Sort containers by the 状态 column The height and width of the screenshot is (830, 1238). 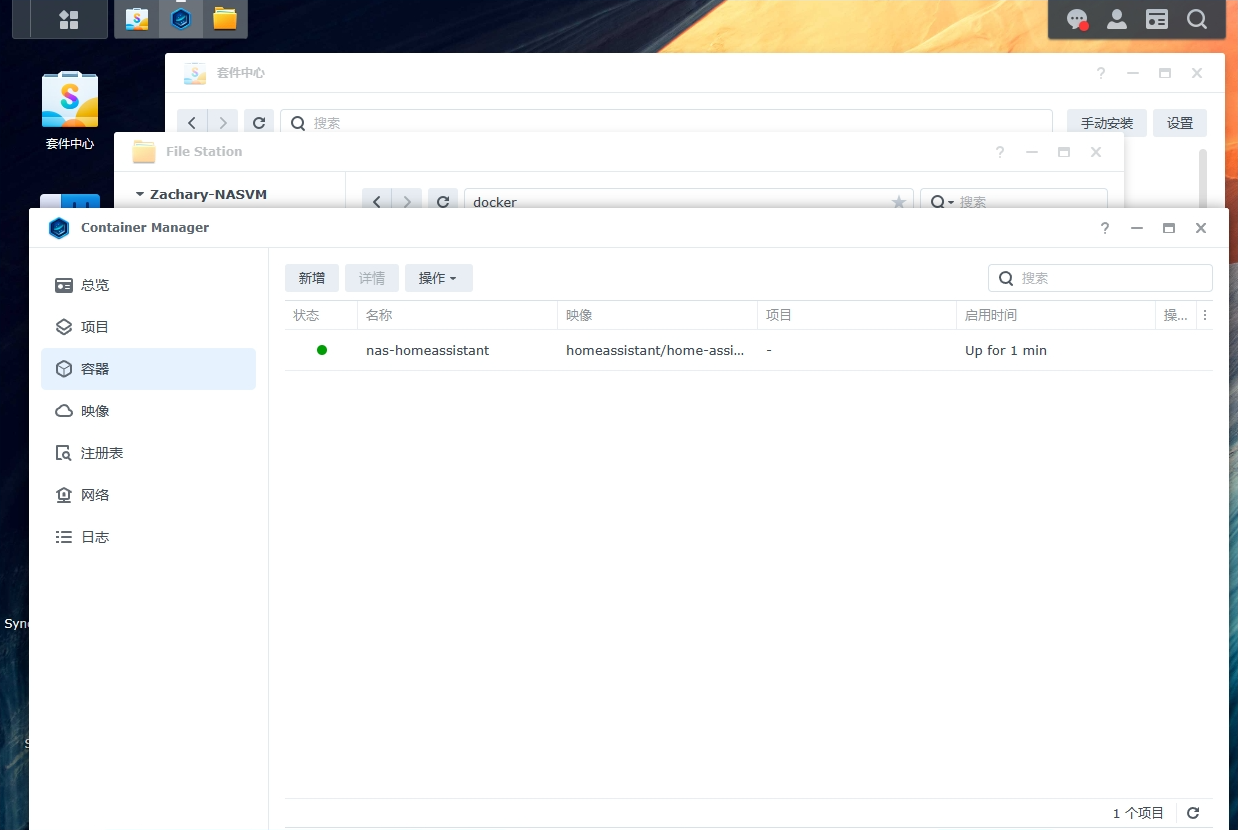point(321,315)
